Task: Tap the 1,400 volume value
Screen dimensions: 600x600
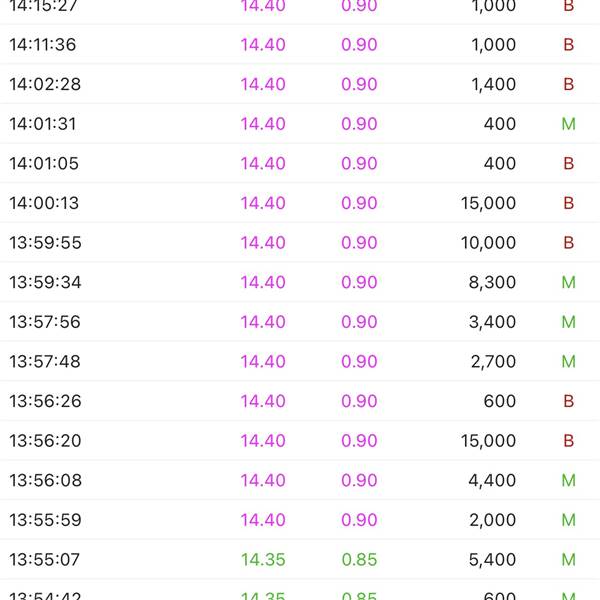Action: tap(493, 85)
